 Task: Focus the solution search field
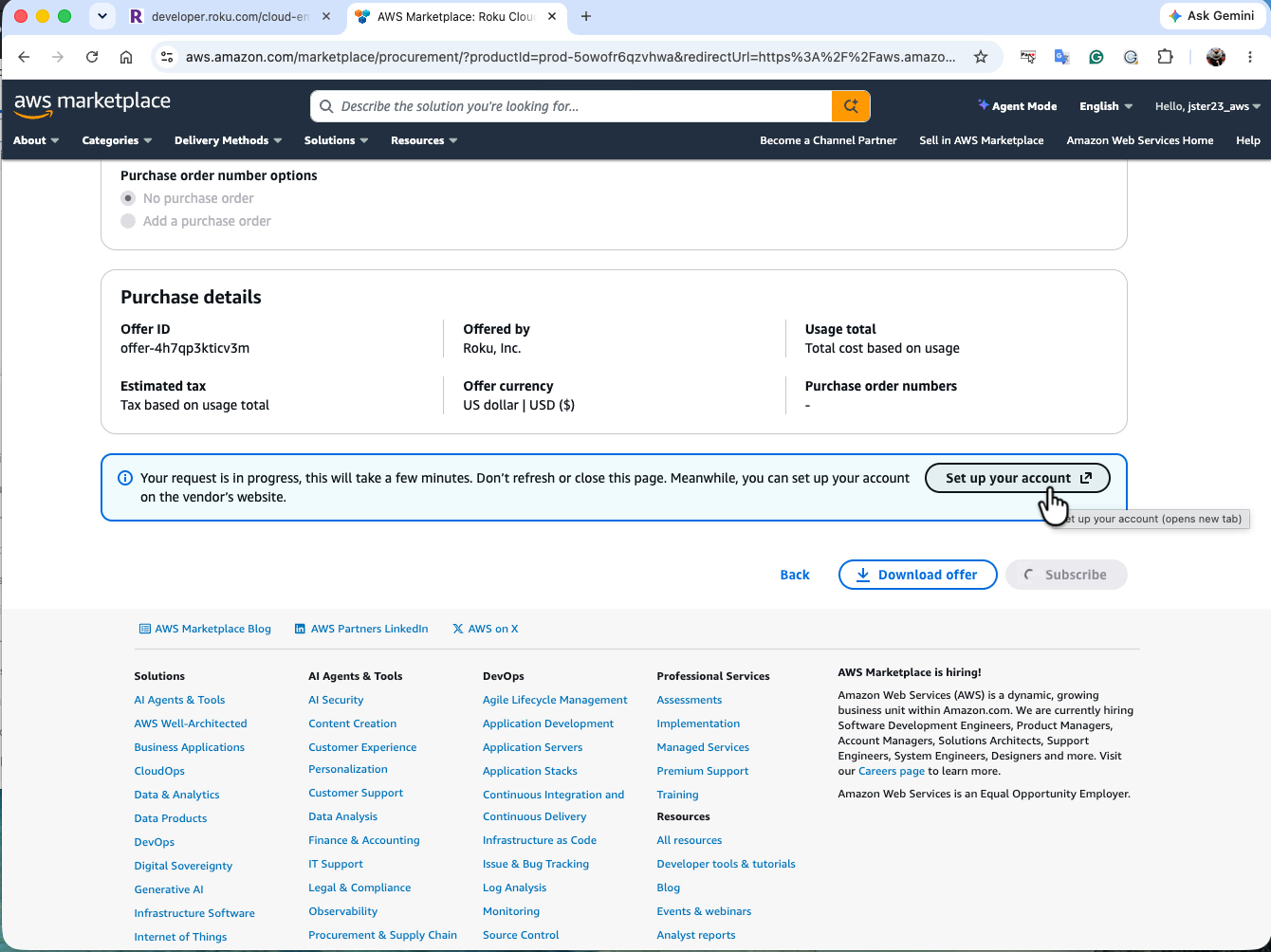[571, 106]
